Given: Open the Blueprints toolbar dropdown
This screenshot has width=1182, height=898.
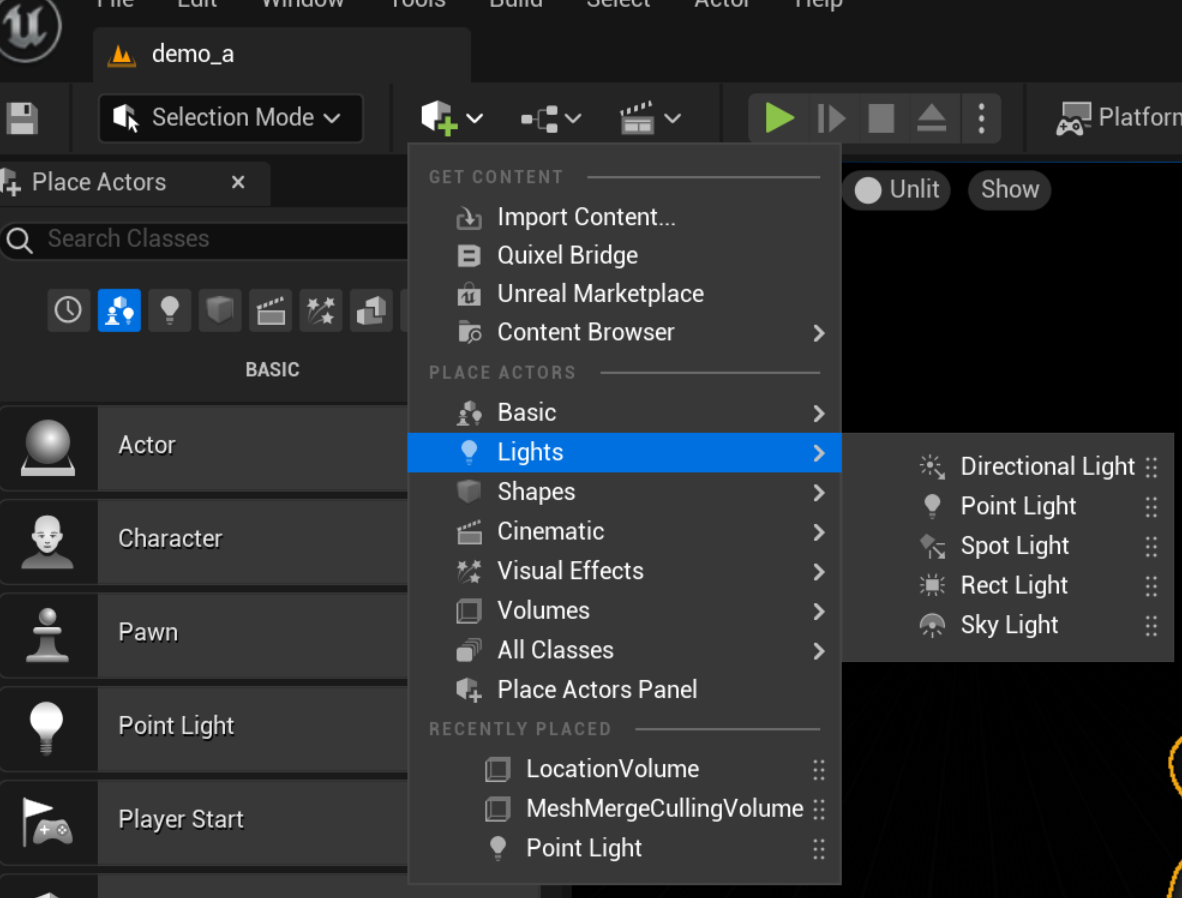Looking at the screenshot, I should click(551, 118).
